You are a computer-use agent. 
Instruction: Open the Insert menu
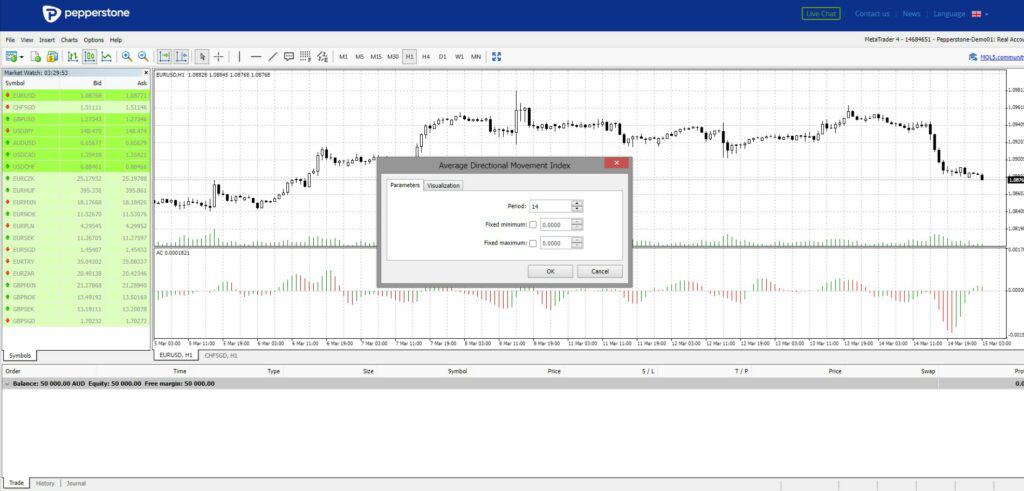[x=47, y=40]
